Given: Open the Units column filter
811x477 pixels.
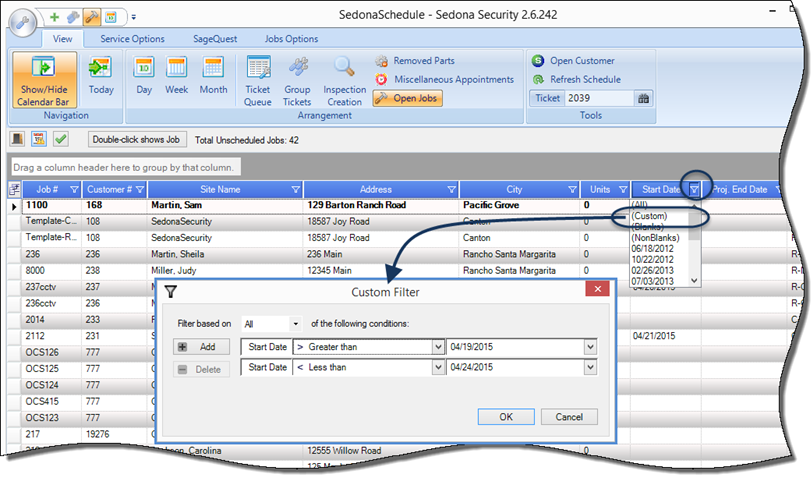Looking at the screenshot, I should tap(623, 190).
